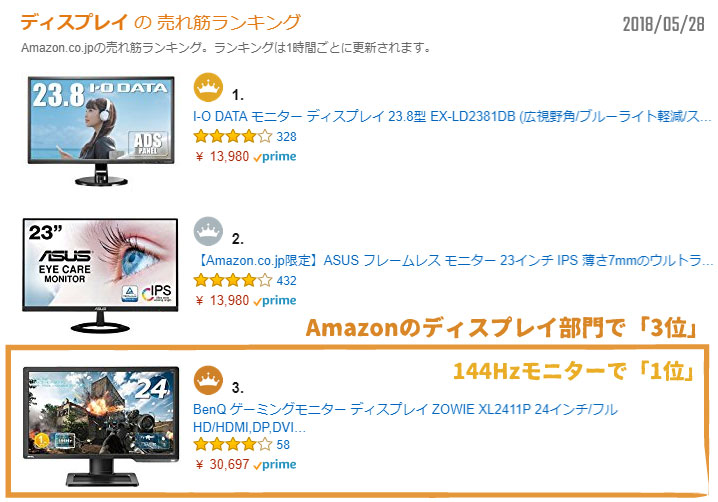
Task: Click the I-O DATA 23.8 monitor thumbnail
Action: pyautogui.click(x=101, y=131)
